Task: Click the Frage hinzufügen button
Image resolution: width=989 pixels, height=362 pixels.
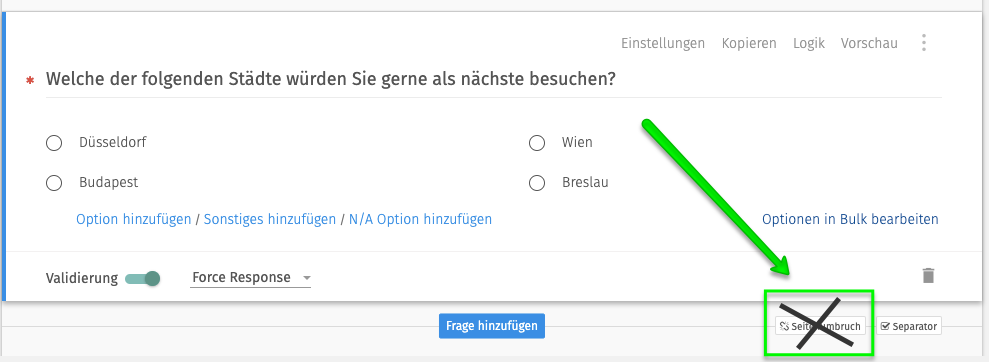Action: (491, 326)
